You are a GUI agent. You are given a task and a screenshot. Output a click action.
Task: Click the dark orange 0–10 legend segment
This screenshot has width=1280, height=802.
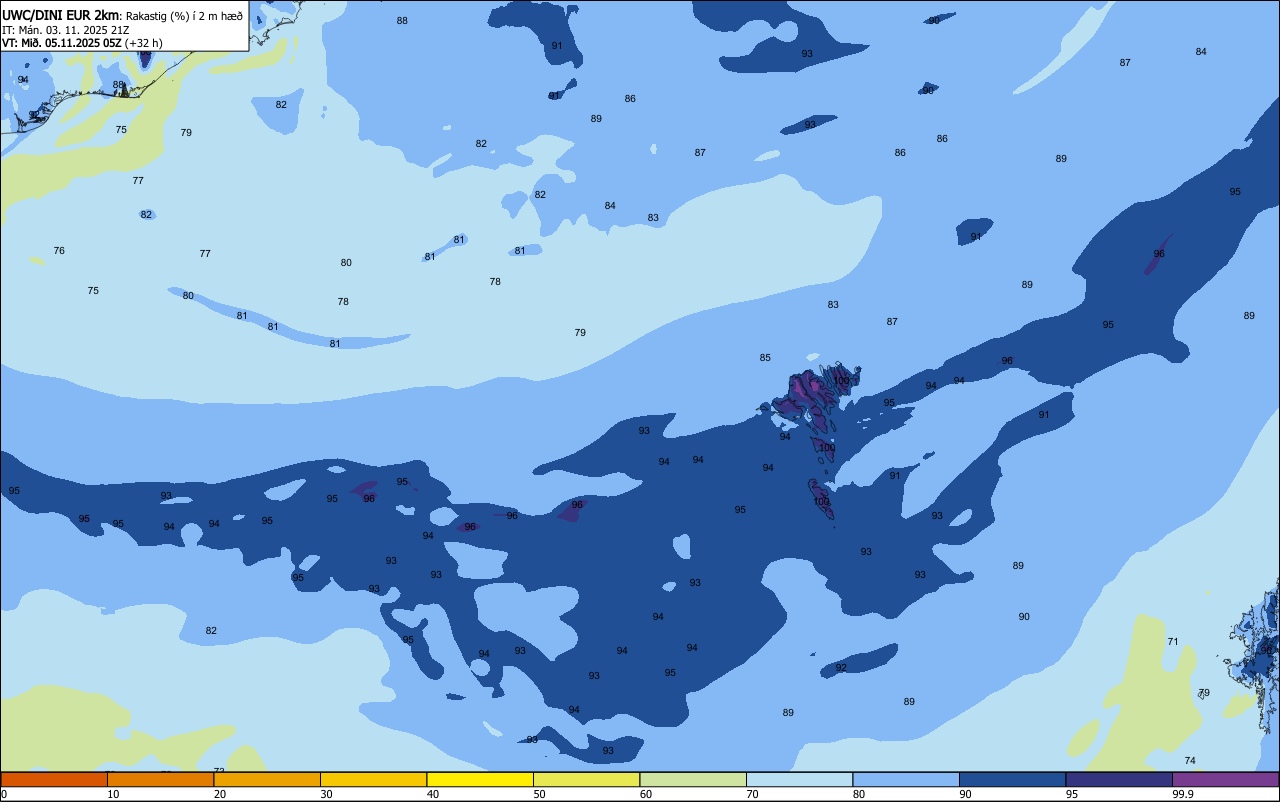point(54,779)
